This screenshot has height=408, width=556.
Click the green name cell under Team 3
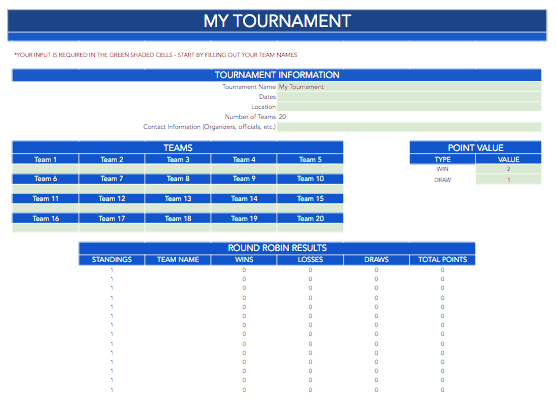(x=178, y=169)
